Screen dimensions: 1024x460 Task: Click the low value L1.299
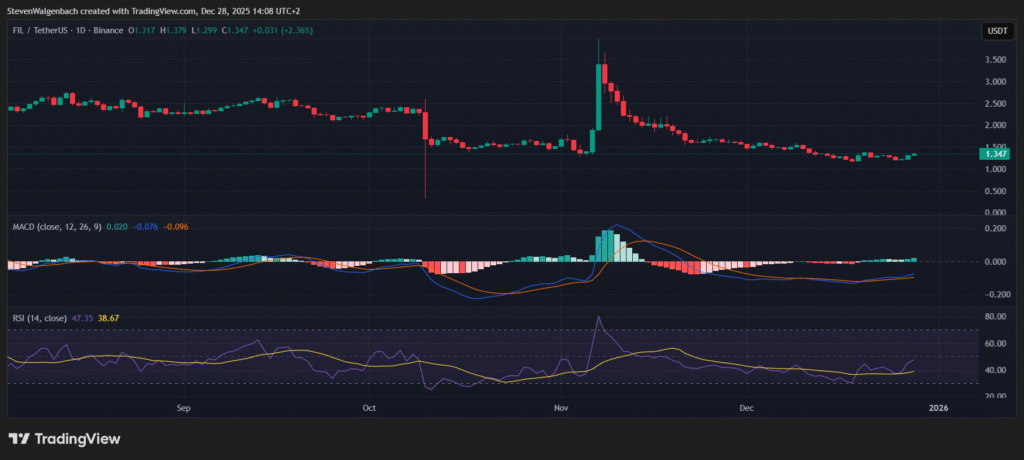[205, 30]
